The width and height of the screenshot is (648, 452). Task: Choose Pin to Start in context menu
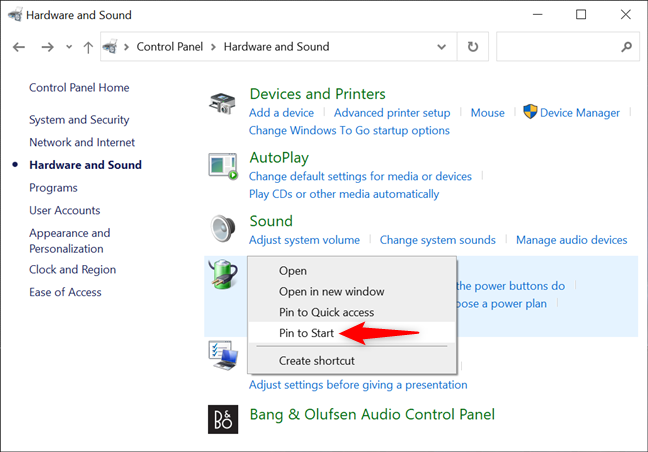(x=306, y=333)
